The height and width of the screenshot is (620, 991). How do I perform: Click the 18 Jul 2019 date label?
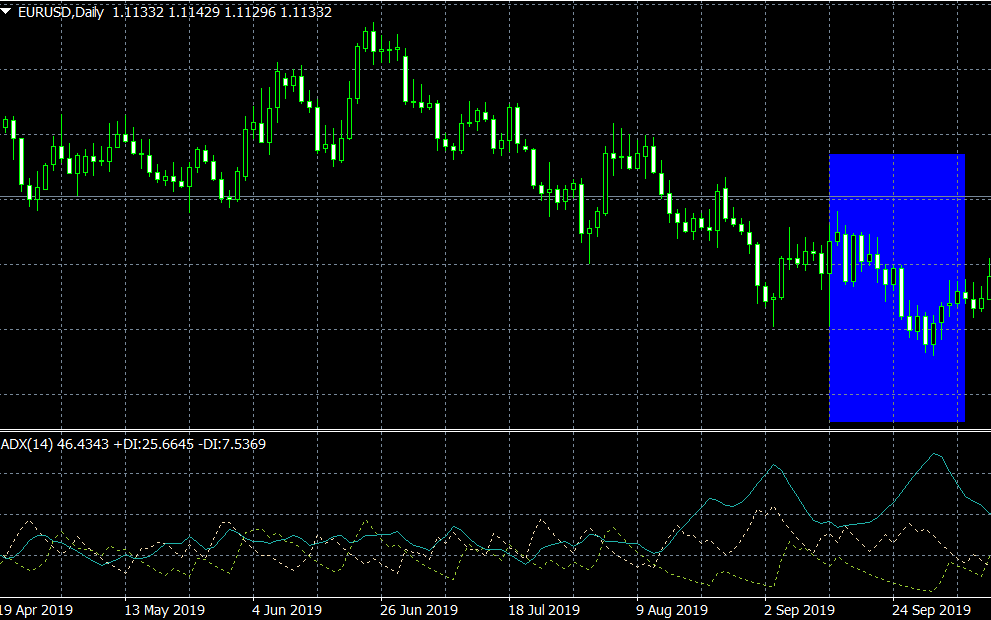click(543, 609)
